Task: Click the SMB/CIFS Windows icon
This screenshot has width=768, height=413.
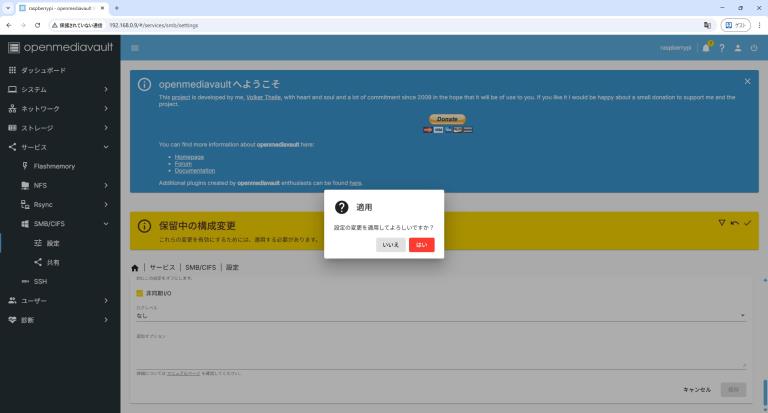Action: (25, 223)
